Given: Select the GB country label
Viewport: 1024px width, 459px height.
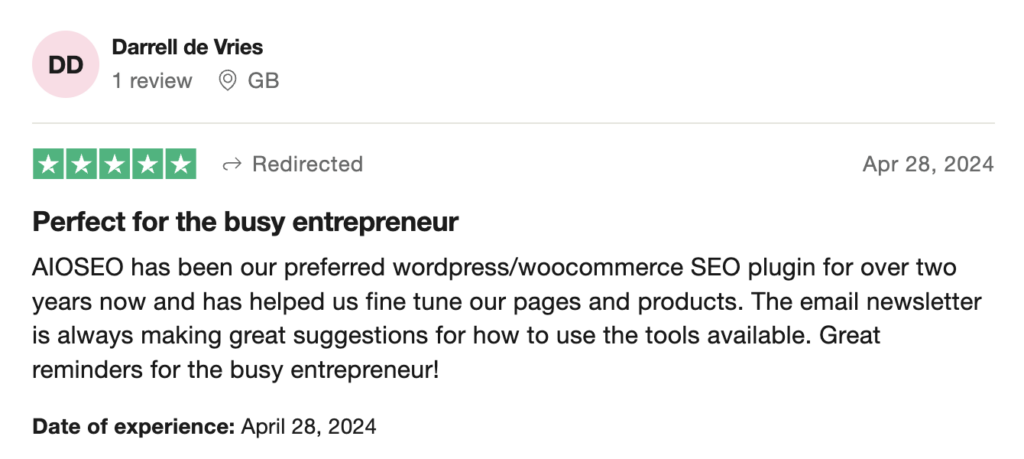Looking at the screenshot, I should (x=263, y=81).
